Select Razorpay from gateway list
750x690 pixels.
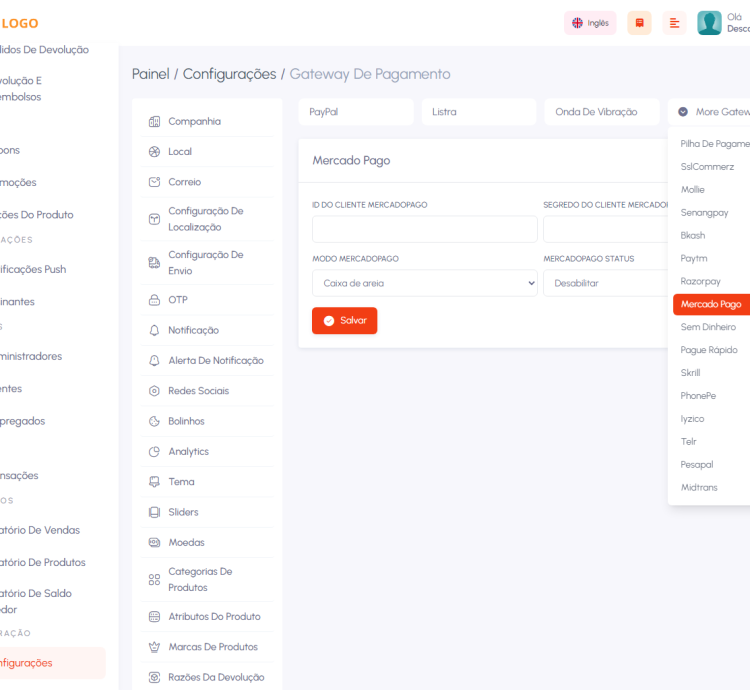click(x=700, y=282)
